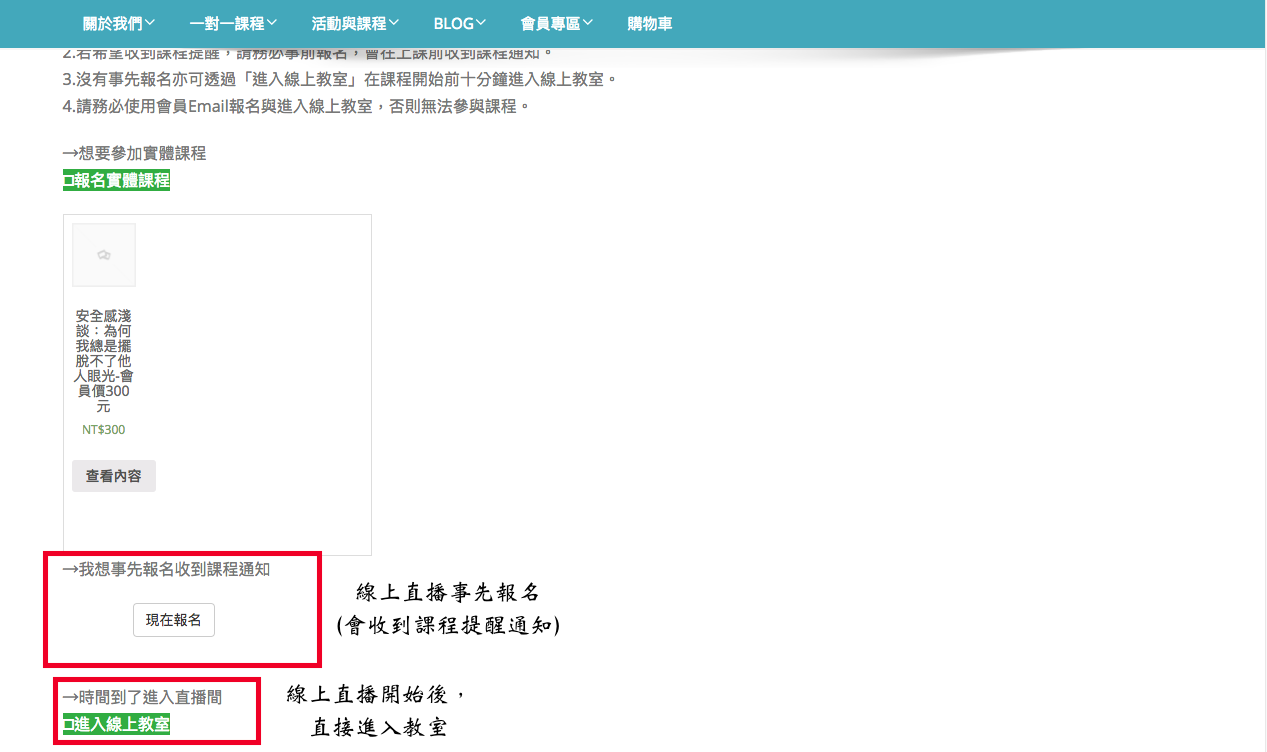The width and height of the screenshot is (1267, 752).
Task: Click the 報名實體課程 green link
Action: 122,180
